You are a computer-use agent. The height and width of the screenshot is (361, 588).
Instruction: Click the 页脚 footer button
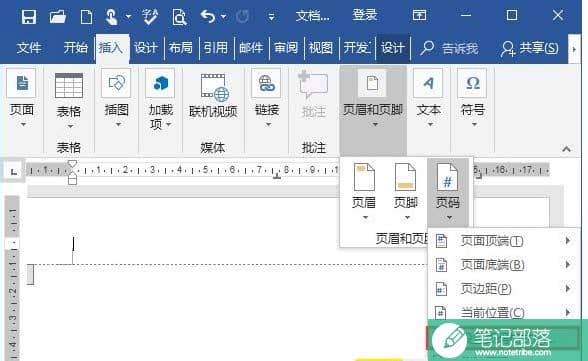[x=406, y=192]
